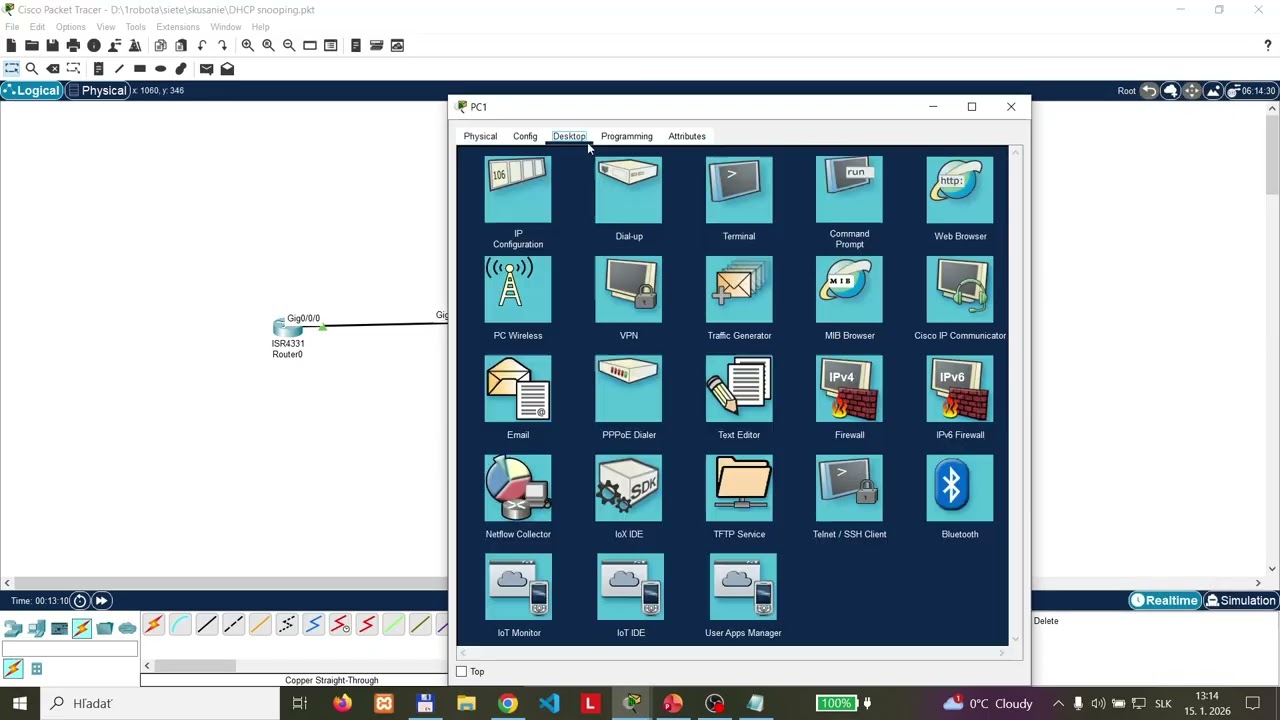Click the device search input field
This screenshot has width=1280, height=720.
coord(70,650)
